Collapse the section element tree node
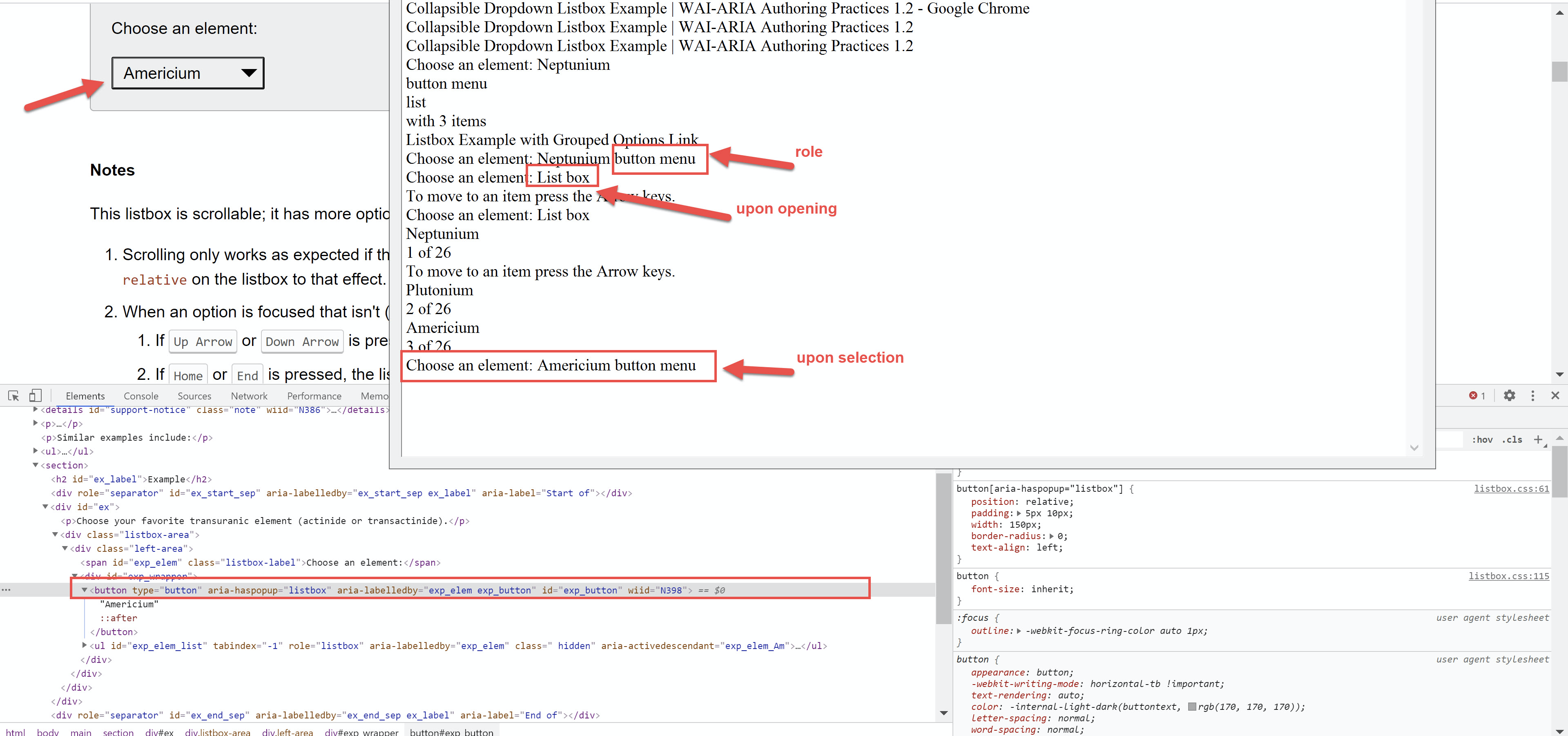 click(x=35, y=465)
